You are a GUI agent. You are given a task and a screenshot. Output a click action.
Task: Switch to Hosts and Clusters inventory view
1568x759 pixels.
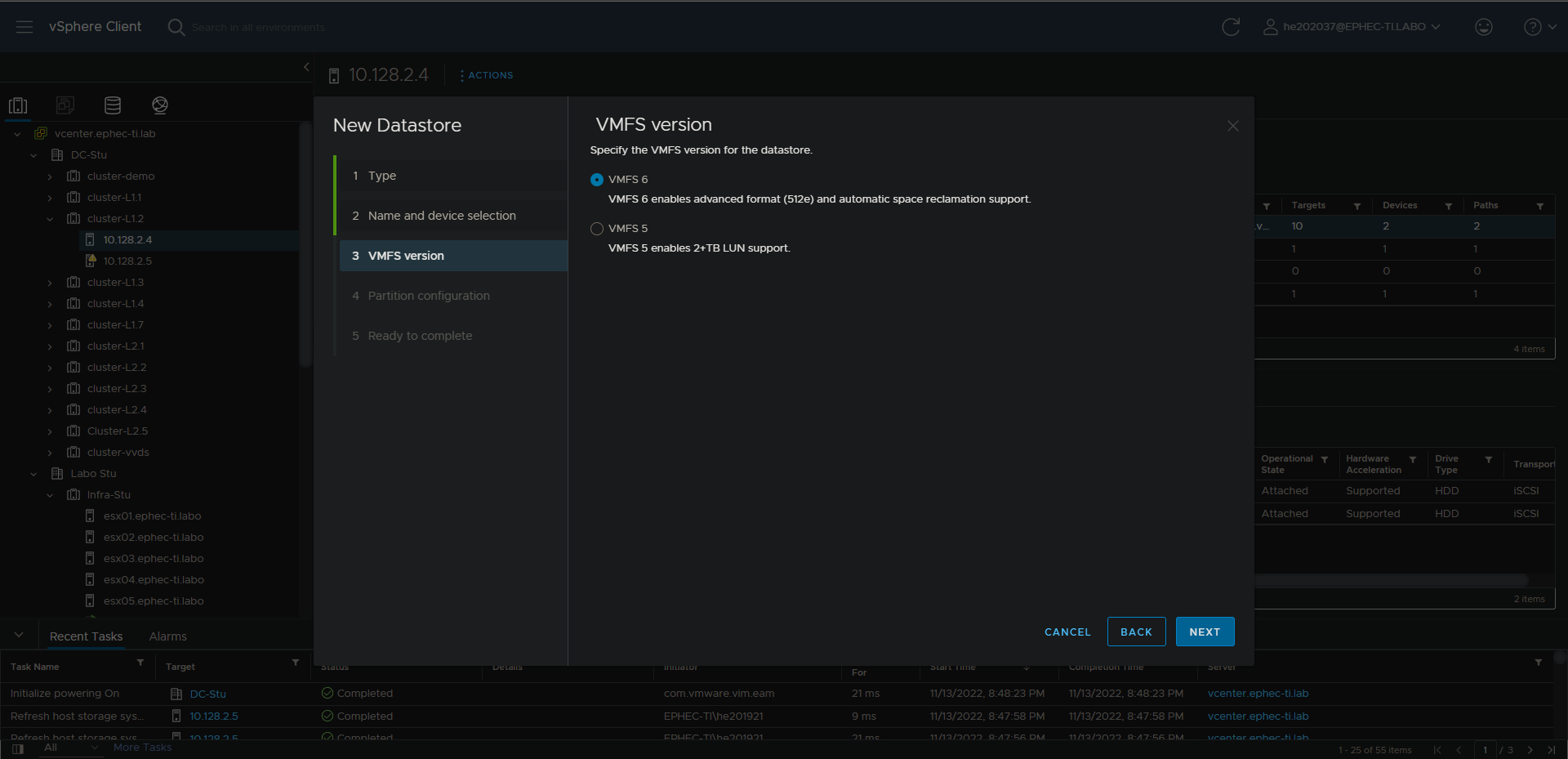click(x=18, y=105)
